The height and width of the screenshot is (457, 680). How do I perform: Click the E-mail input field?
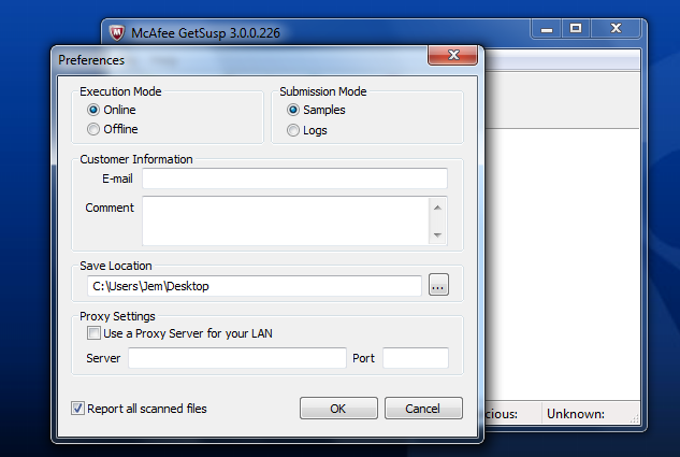(295, 179)
